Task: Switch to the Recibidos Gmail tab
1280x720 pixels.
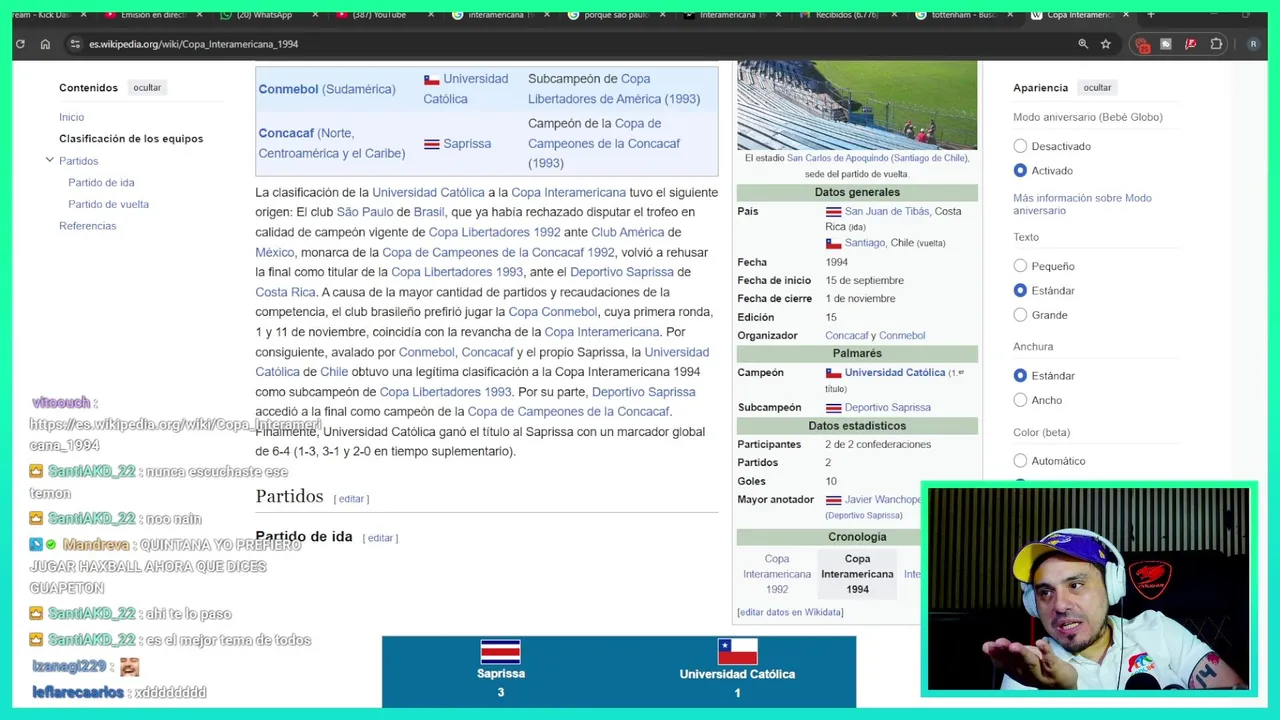Action: coord(845,15)
